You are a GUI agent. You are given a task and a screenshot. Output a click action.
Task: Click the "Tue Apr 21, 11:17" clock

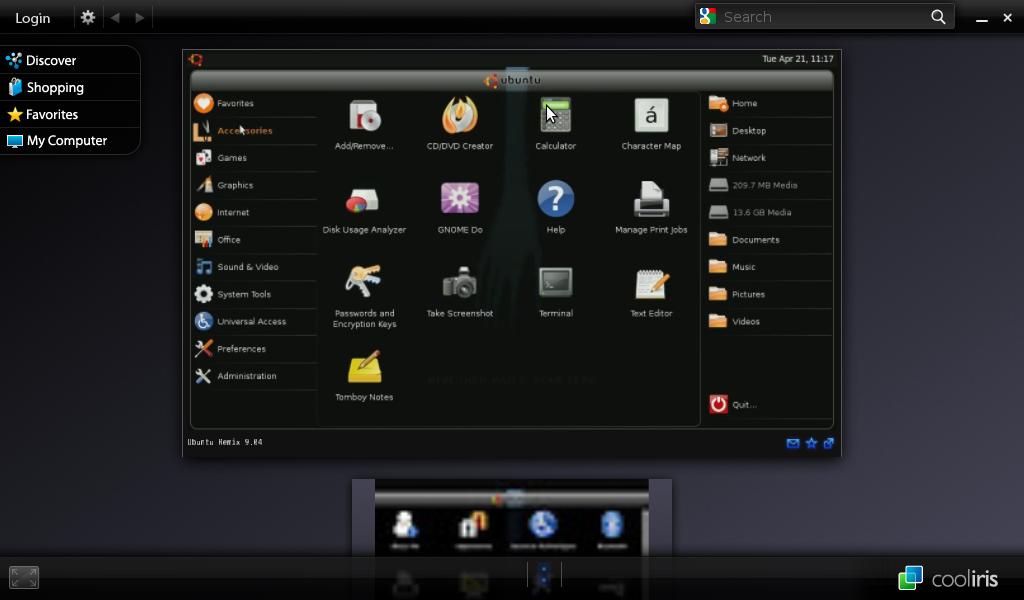[x=797, y=59]
